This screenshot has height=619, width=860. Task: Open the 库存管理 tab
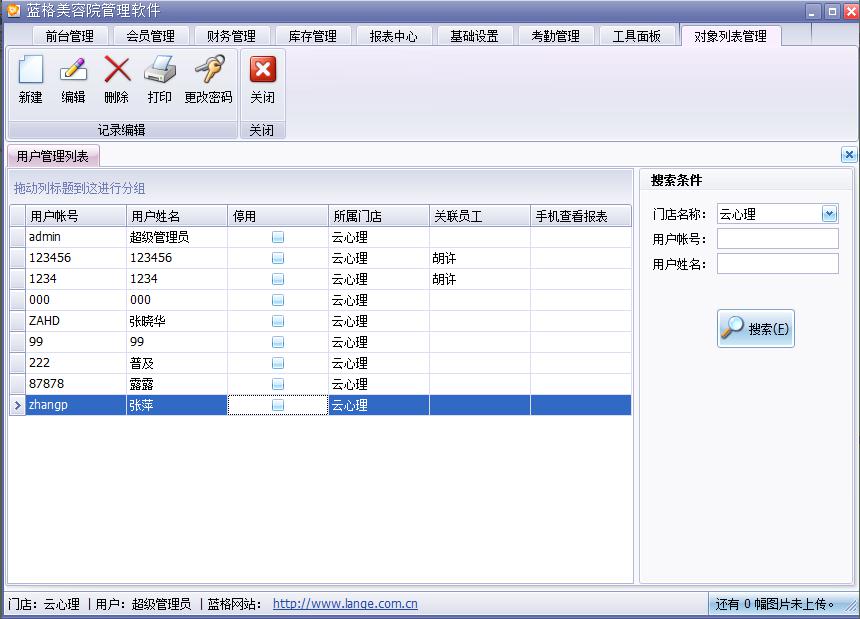(x=313, y=36)
